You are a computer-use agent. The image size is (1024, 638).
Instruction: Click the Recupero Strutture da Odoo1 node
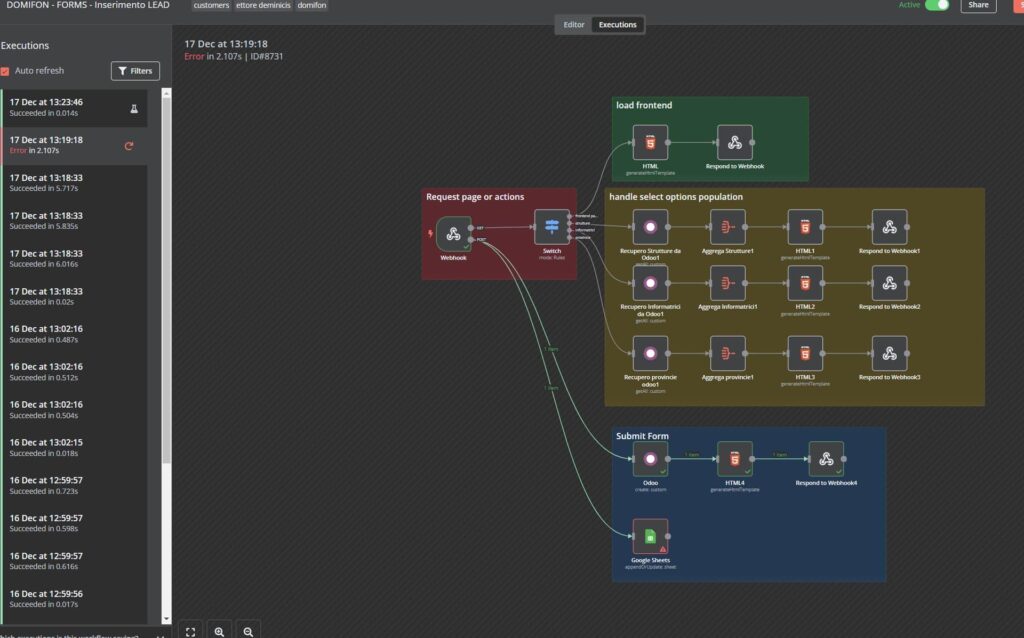tap(651, 226)
